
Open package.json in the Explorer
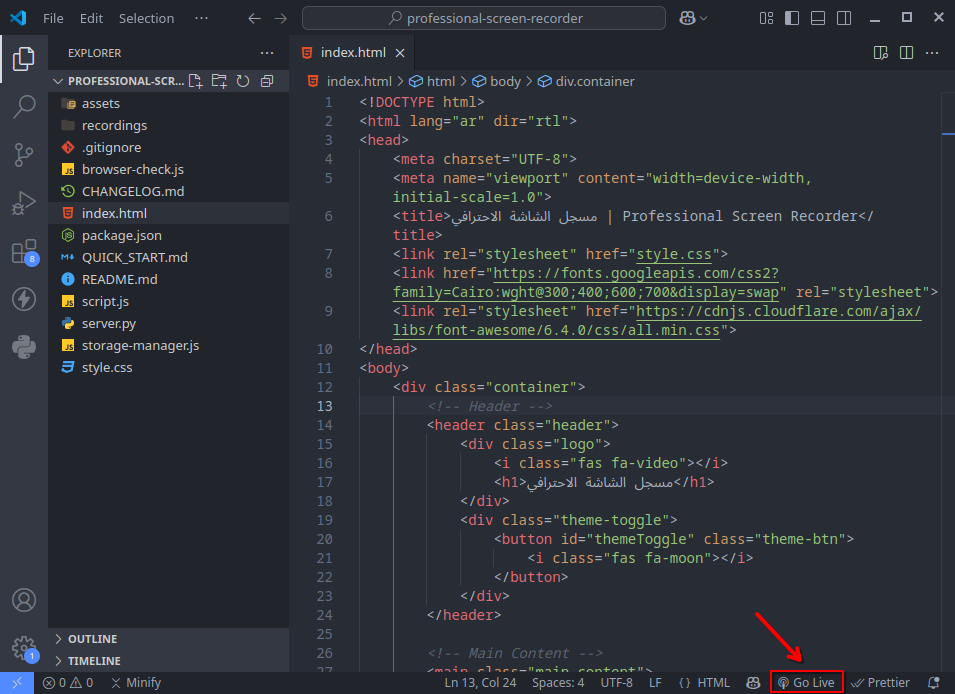168,235
